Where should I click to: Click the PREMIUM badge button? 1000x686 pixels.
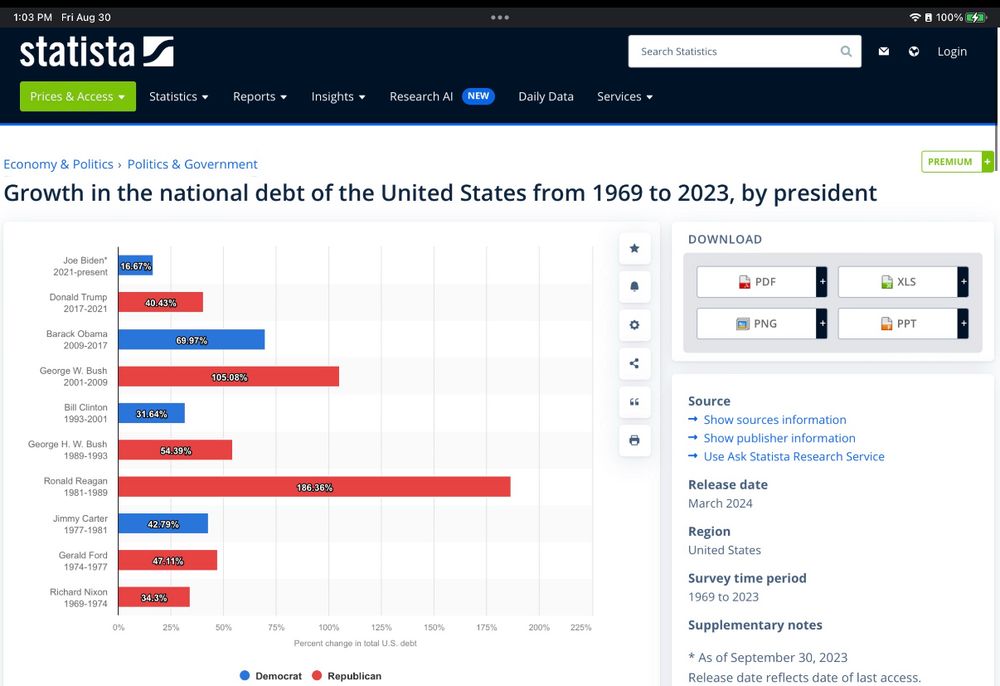pyautogui.click(x=957, y=162)
